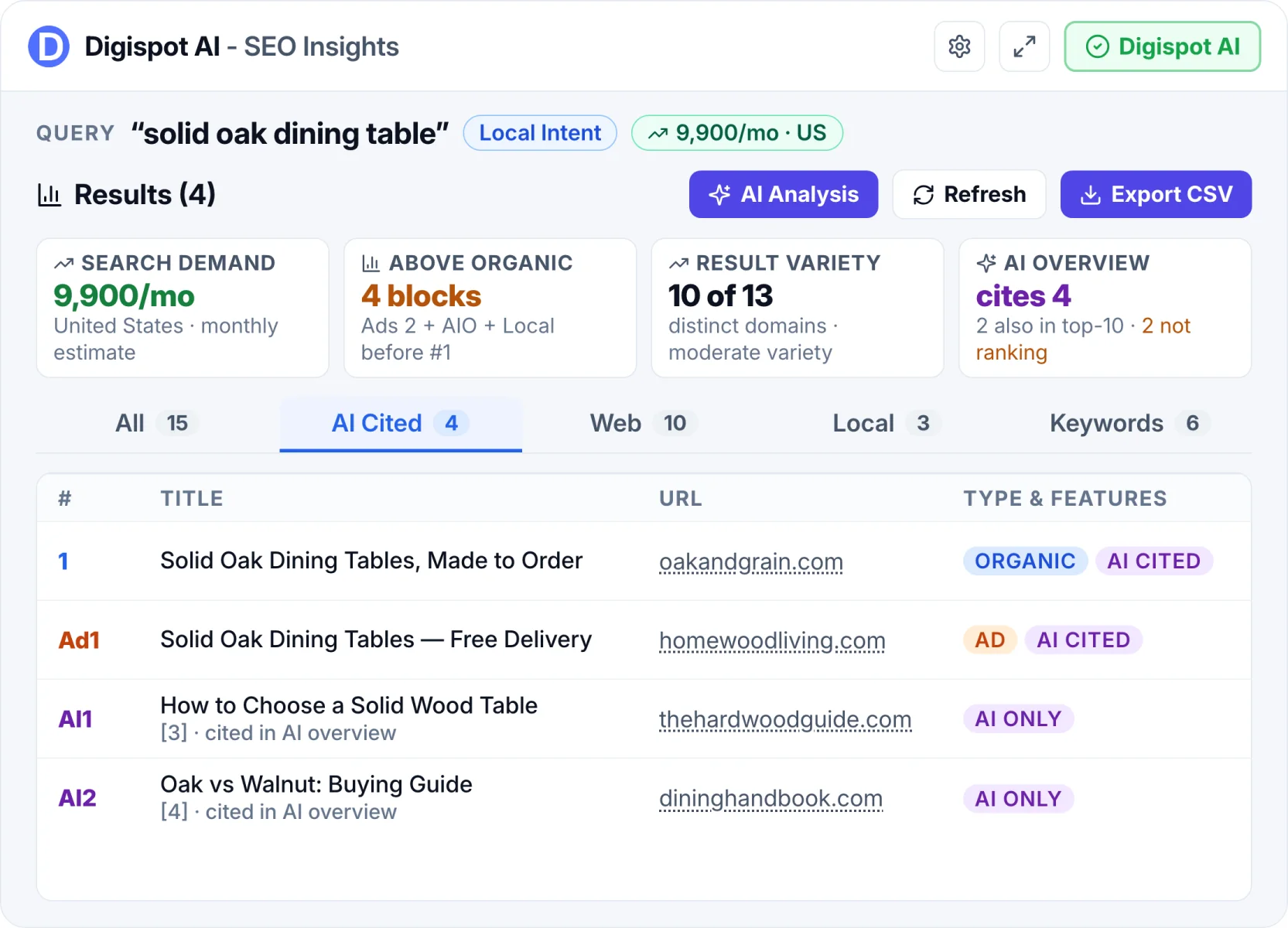
Task: Click AI ONLY tag for dininghandbook.com
Action: point(1018,799)
